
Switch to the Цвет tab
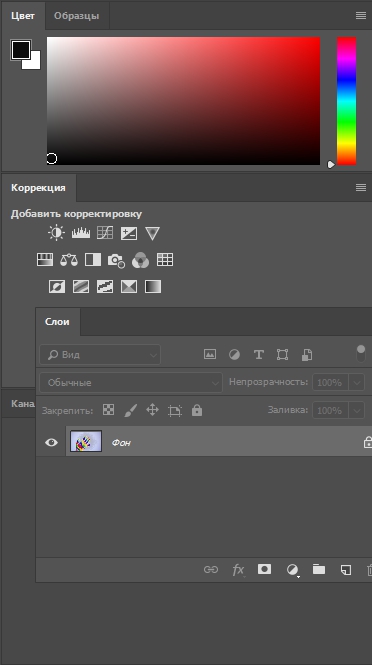click(23, 16)
